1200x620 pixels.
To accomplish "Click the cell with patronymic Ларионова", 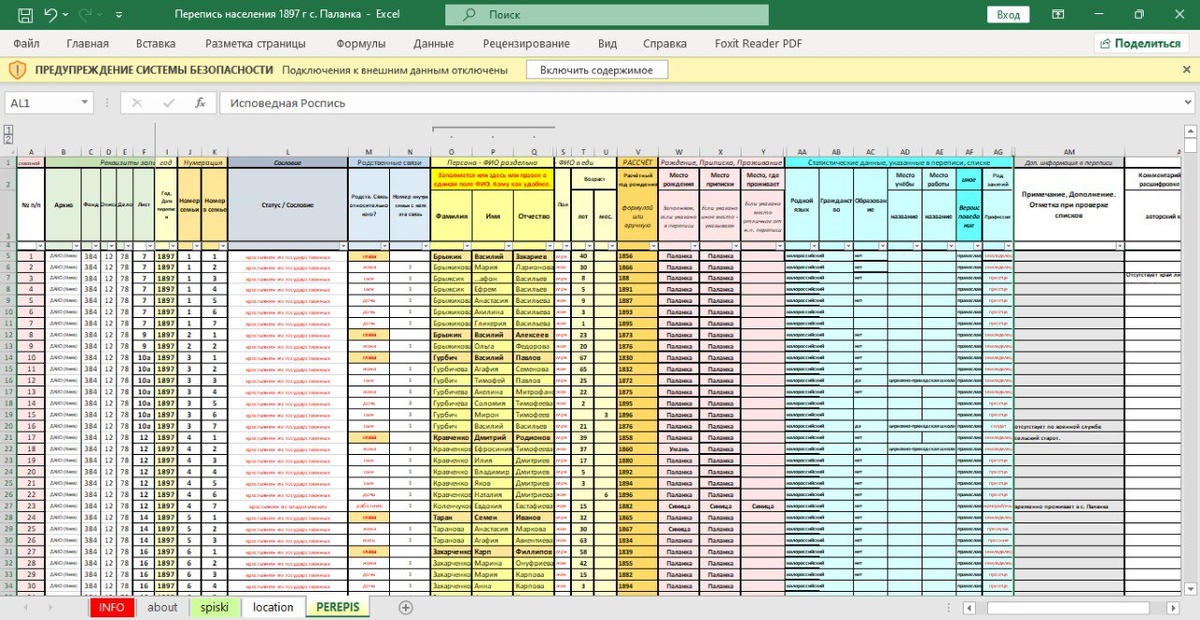I will (532, 267).
